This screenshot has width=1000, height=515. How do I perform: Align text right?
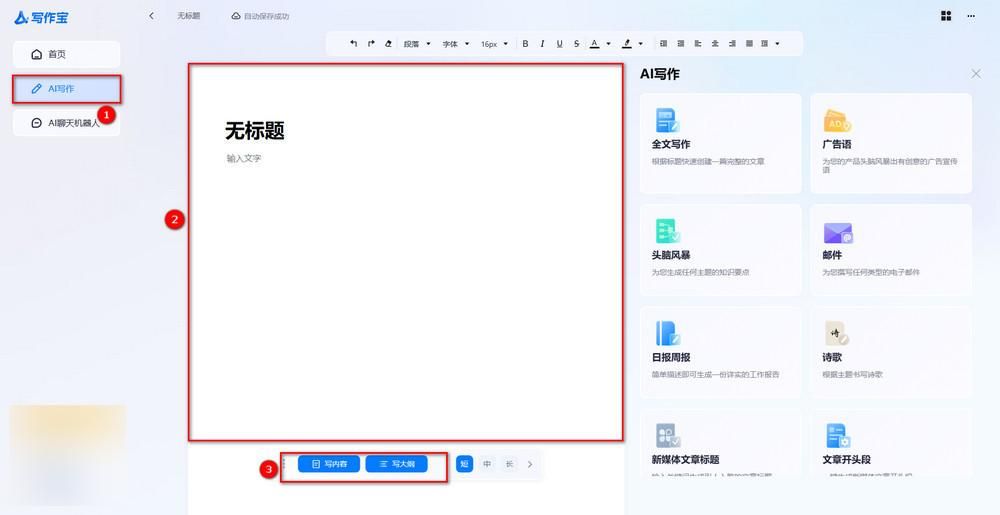732,43
